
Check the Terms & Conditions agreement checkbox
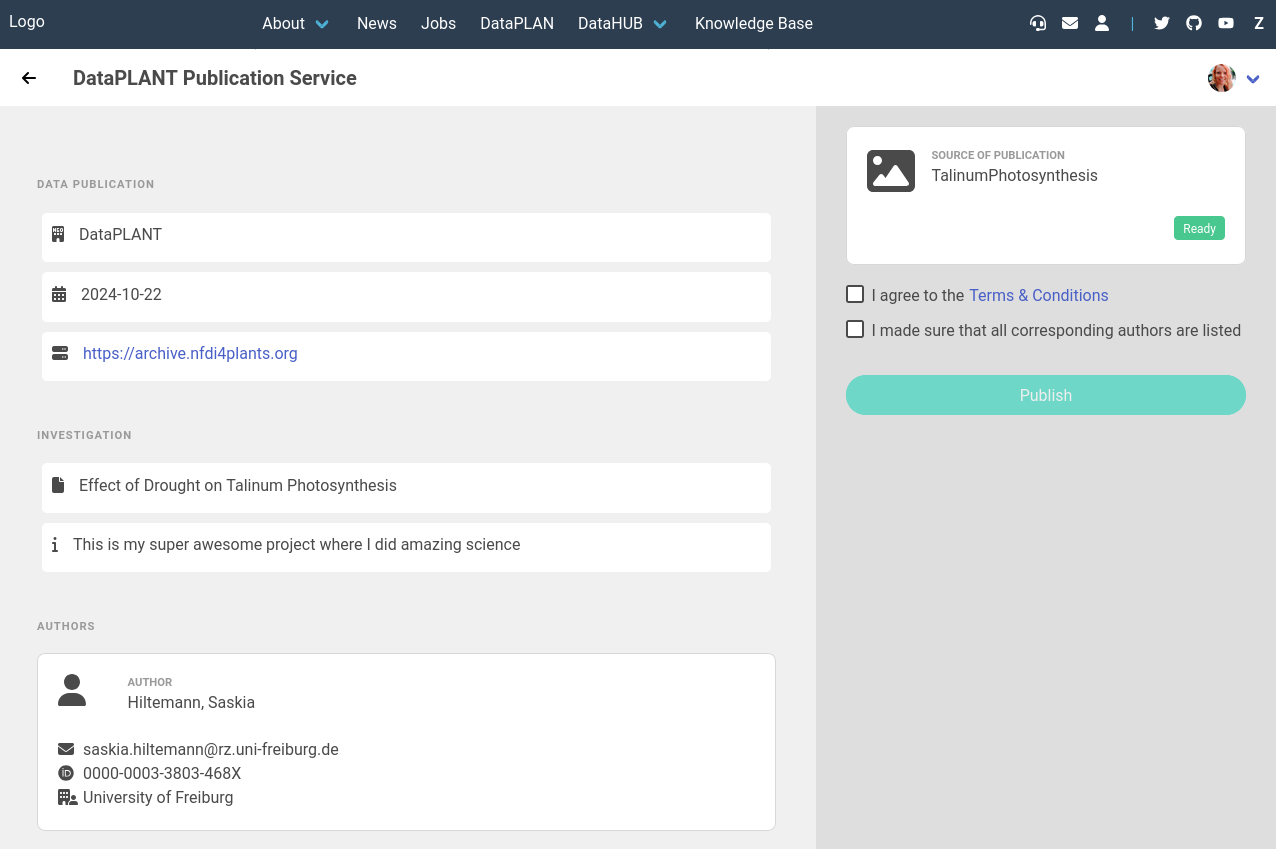pos(855,294)
